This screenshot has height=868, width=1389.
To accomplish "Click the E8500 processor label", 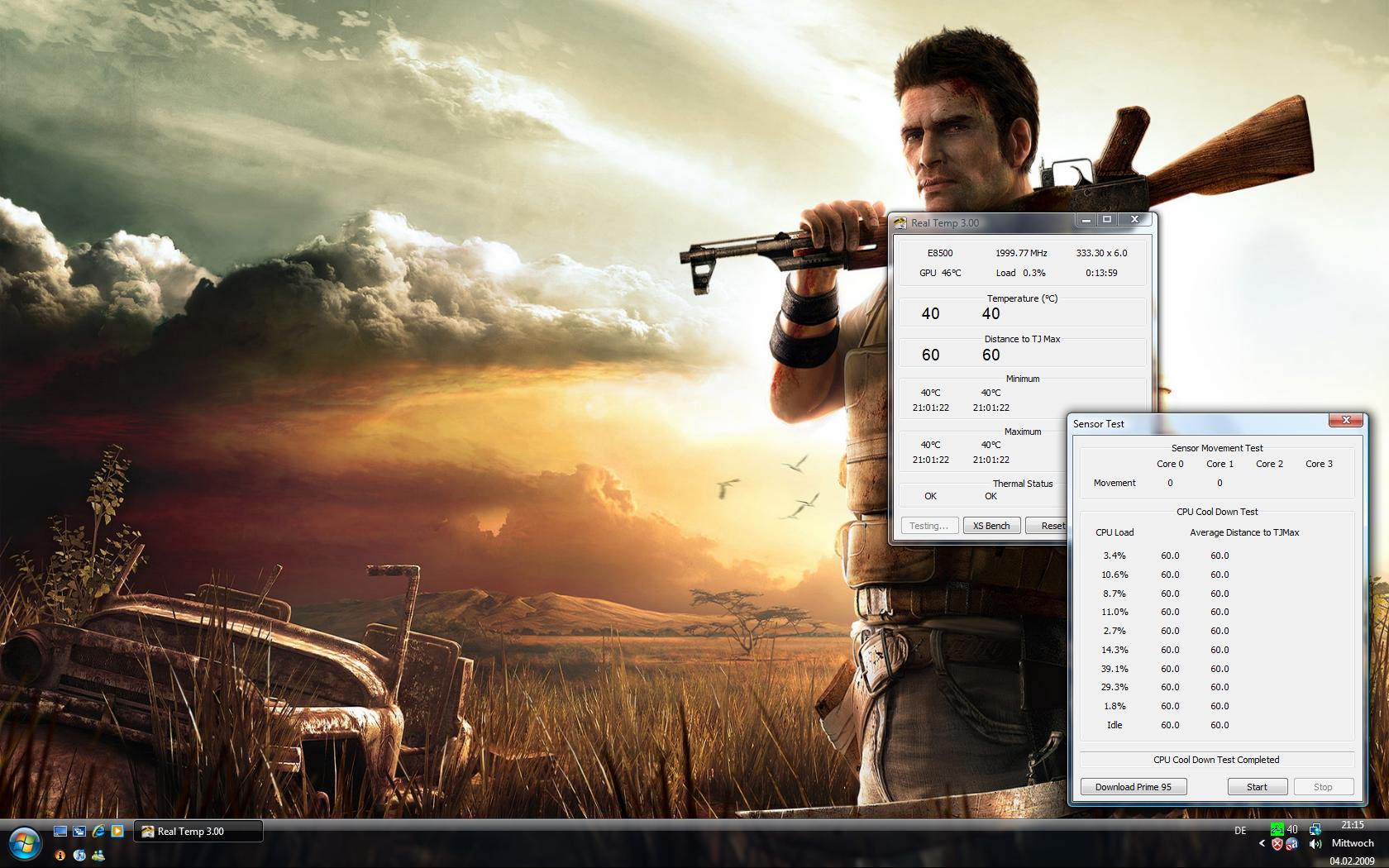I will 940,253.
